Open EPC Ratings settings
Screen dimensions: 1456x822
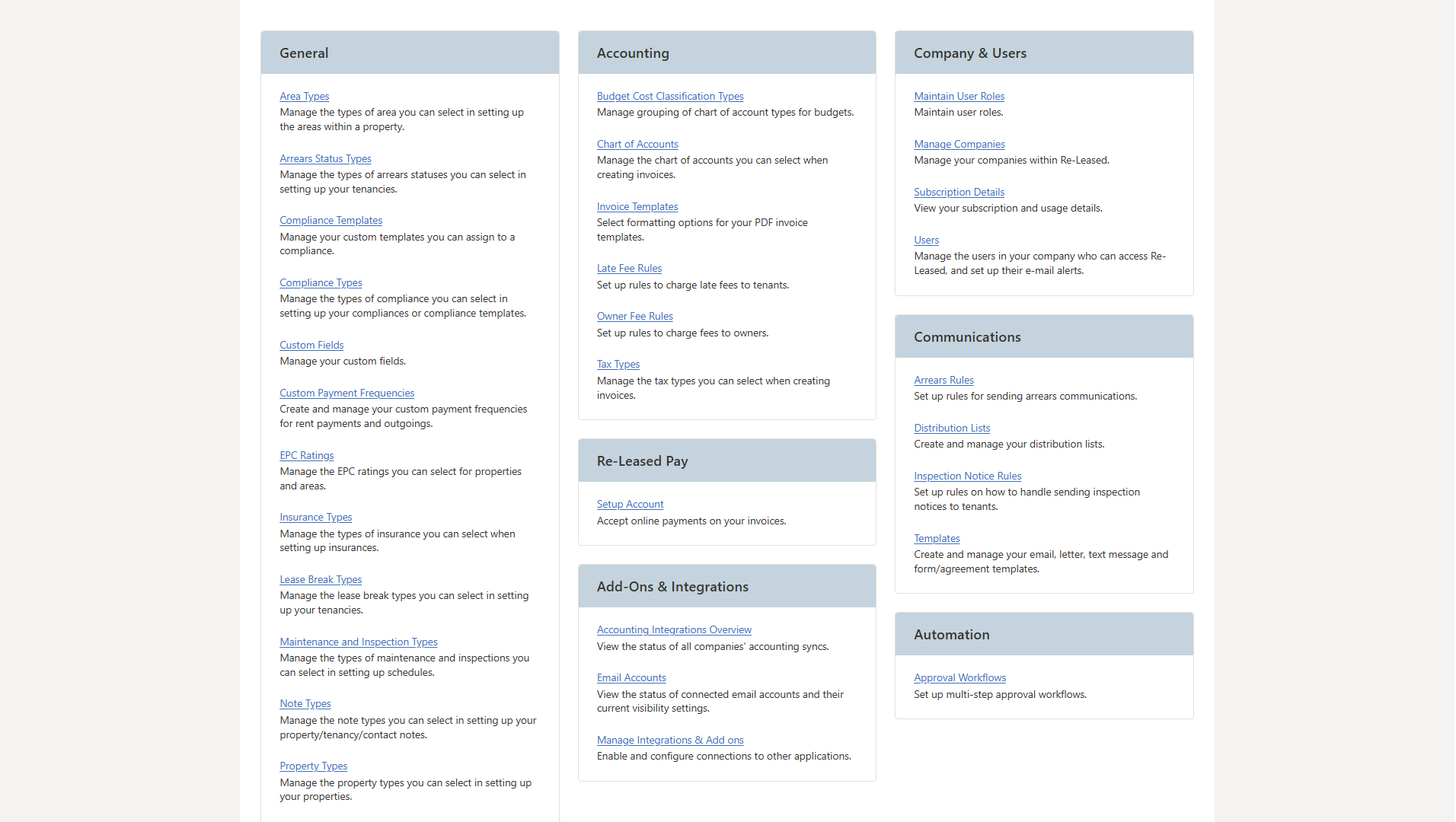point(306,455)
